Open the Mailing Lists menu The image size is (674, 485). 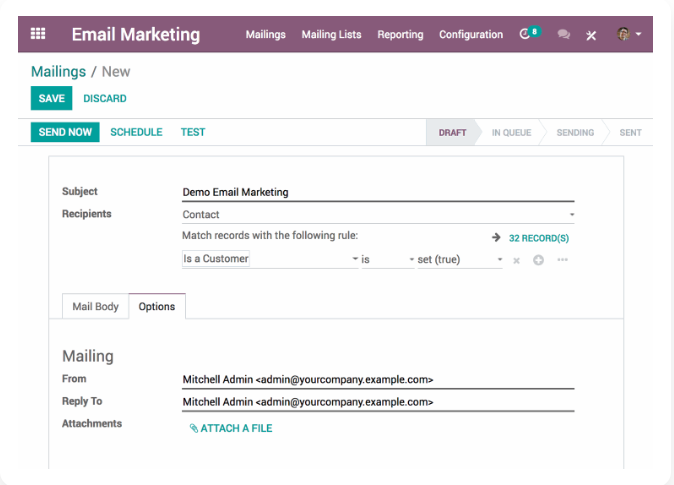click(331, 35)
